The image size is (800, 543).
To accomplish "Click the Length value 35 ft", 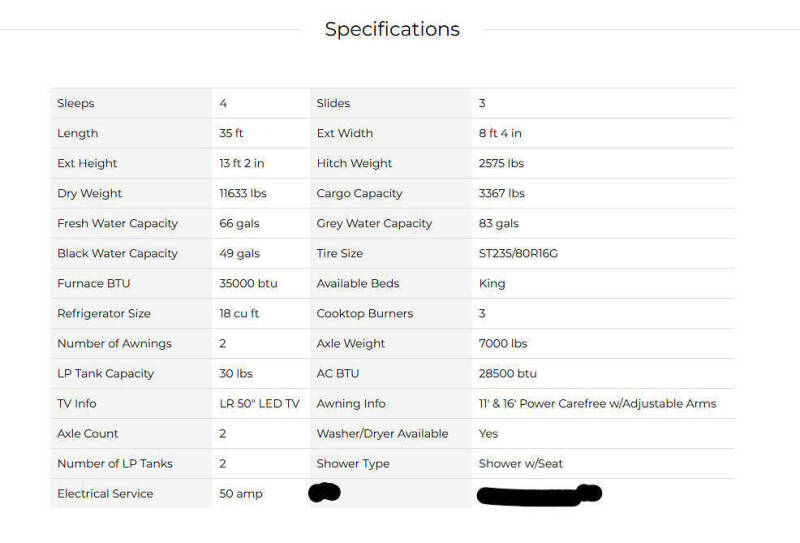I will point(231,133).
